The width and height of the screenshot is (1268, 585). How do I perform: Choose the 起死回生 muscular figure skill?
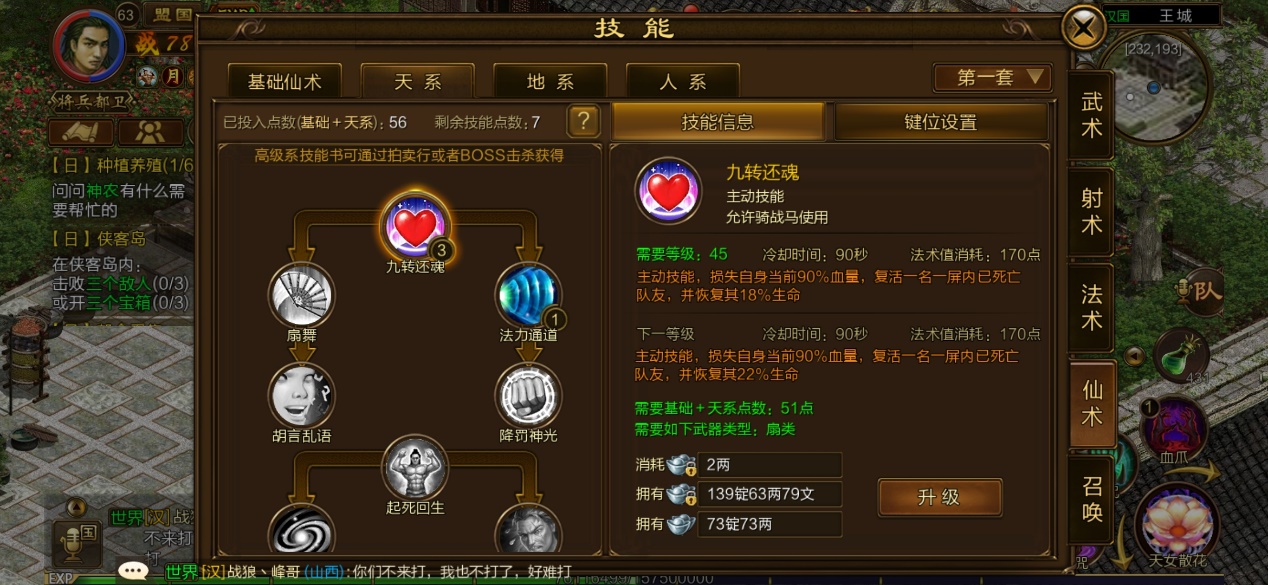[414, 468]
